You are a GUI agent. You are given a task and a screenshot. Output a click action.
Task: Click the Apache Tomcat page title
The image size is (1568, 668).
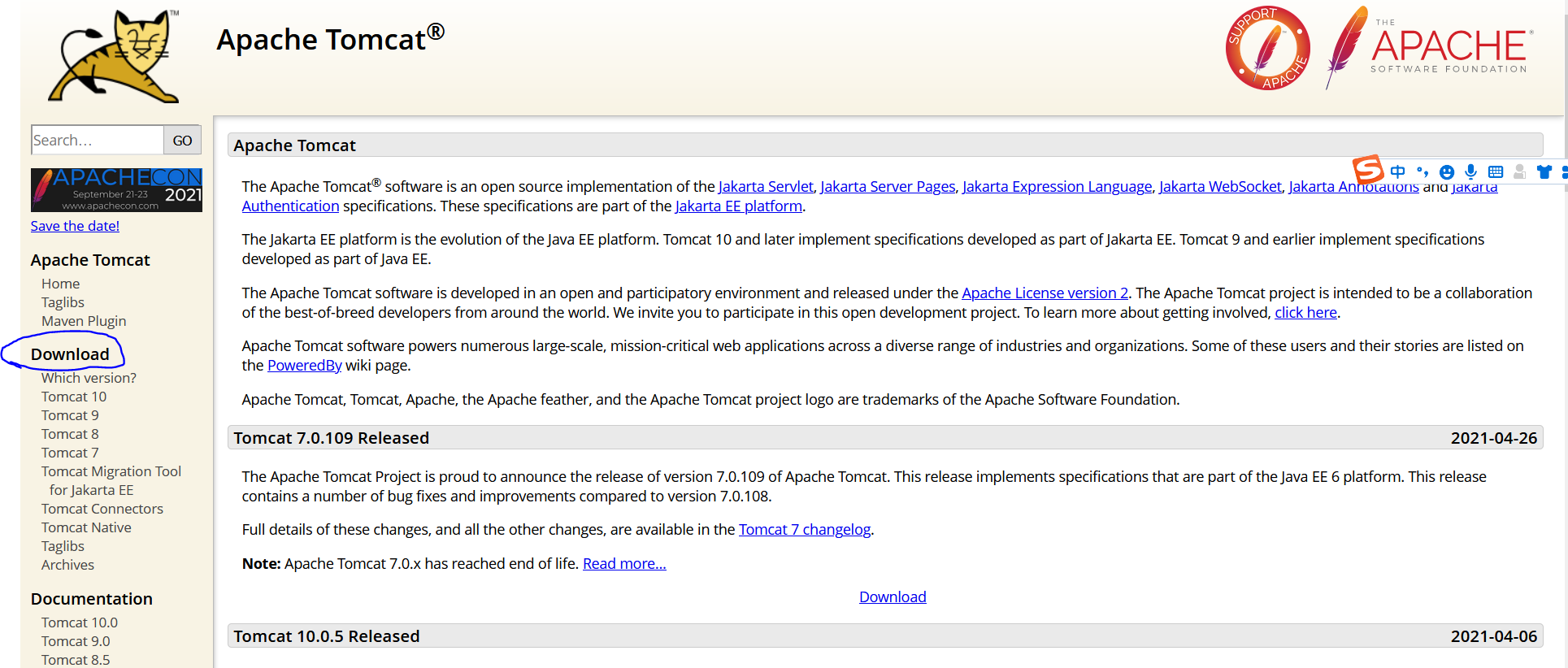(x=330, y=38)
